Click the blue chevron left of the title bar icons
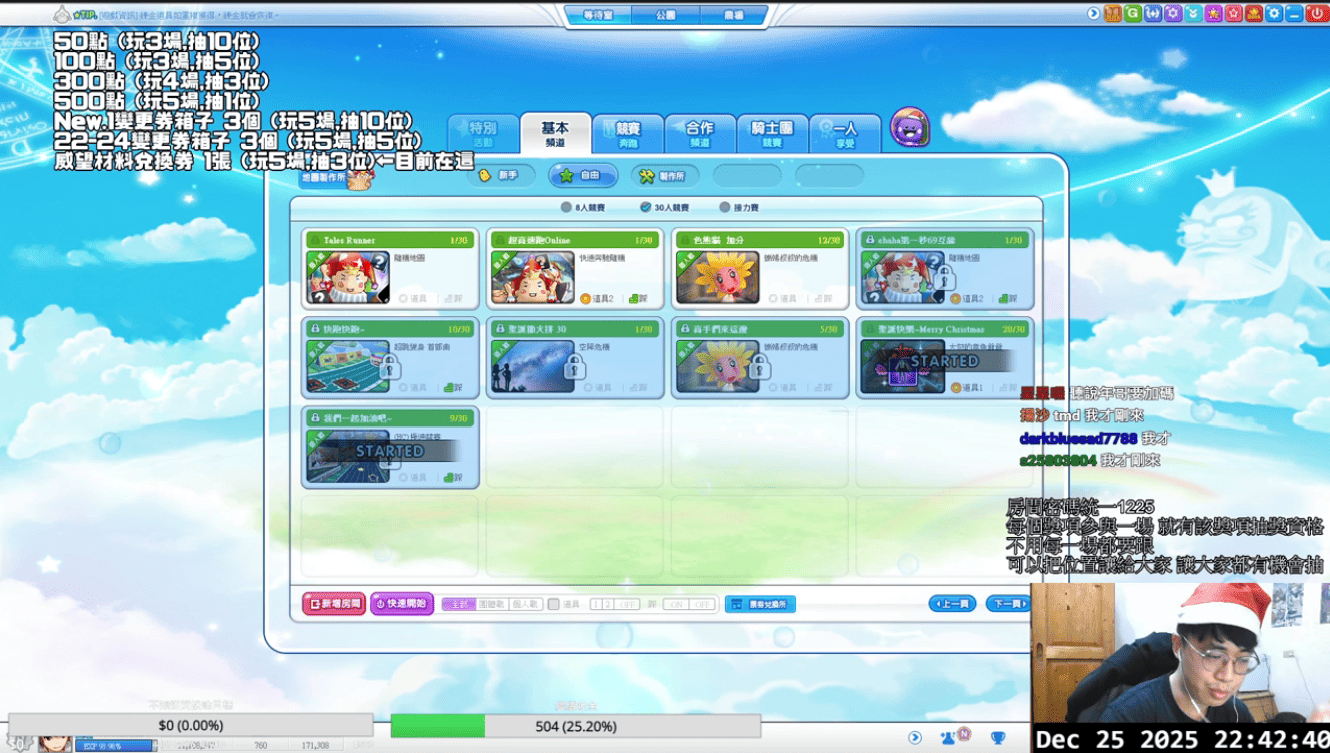The width and height of the screenshot is (1330, 753). 1095,13
